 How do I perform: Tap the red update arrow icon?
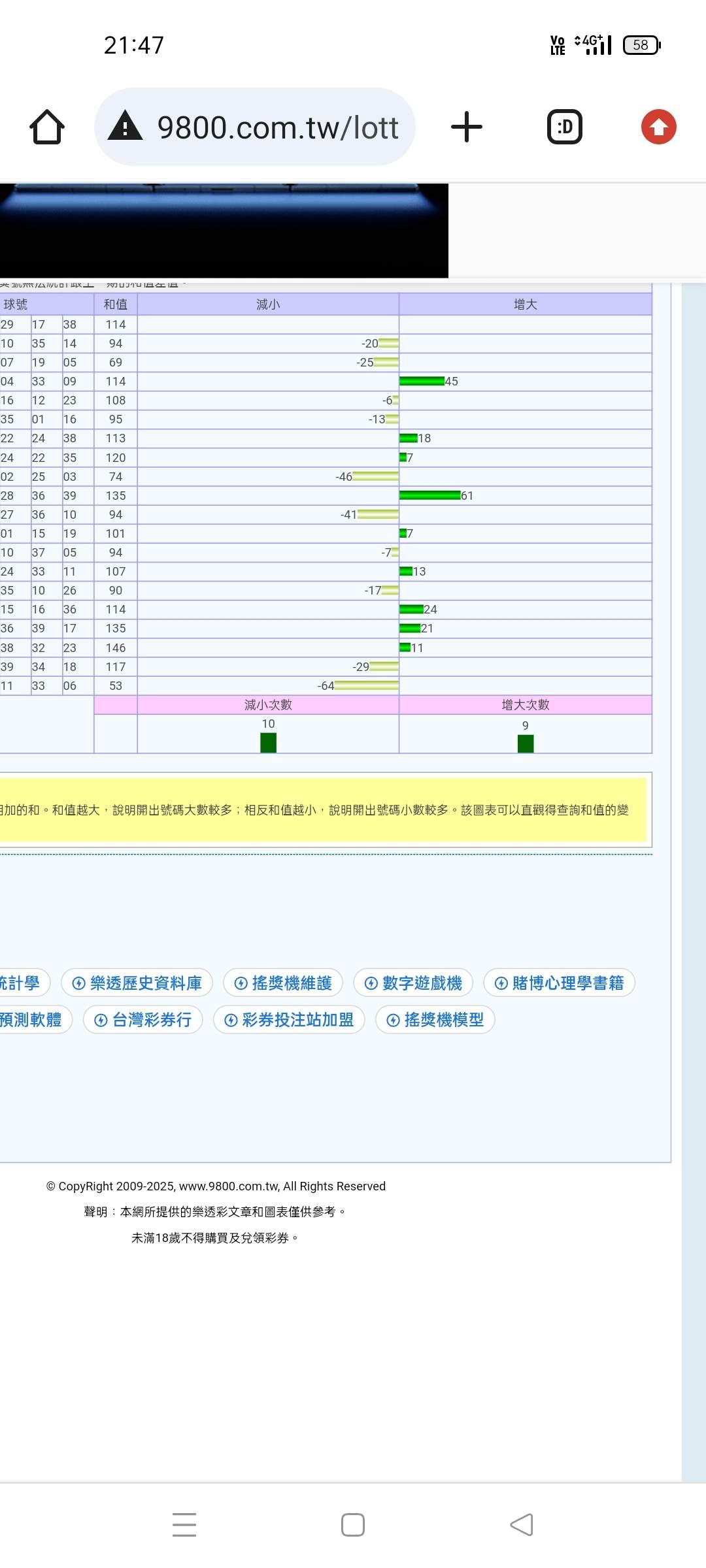tap(658, 127)
